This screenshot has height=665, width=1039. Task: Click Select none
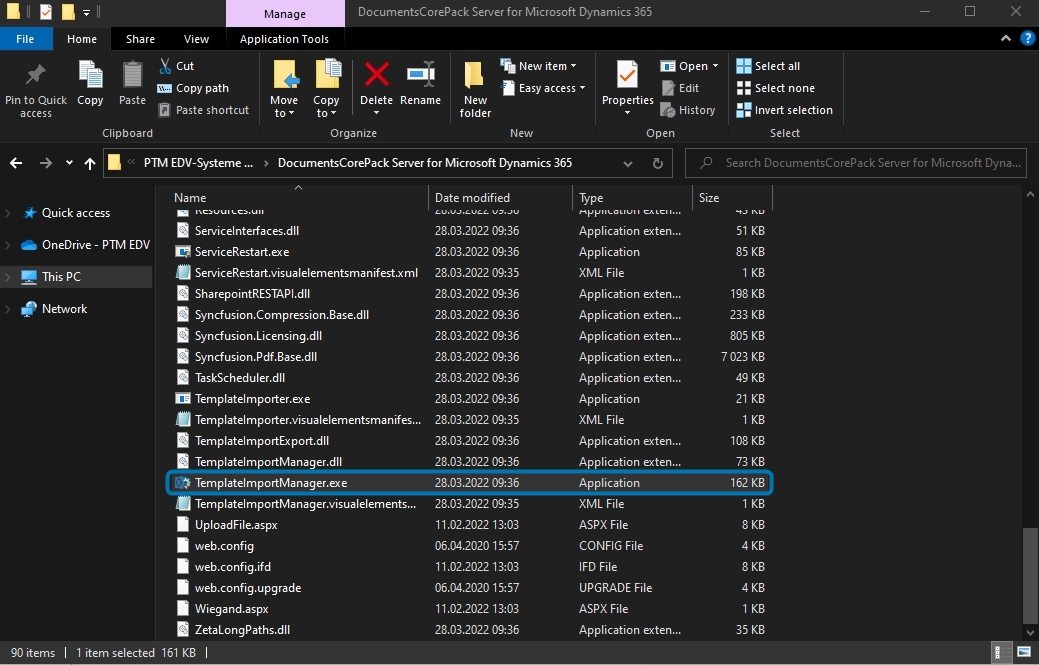click(x=776, y=88)
